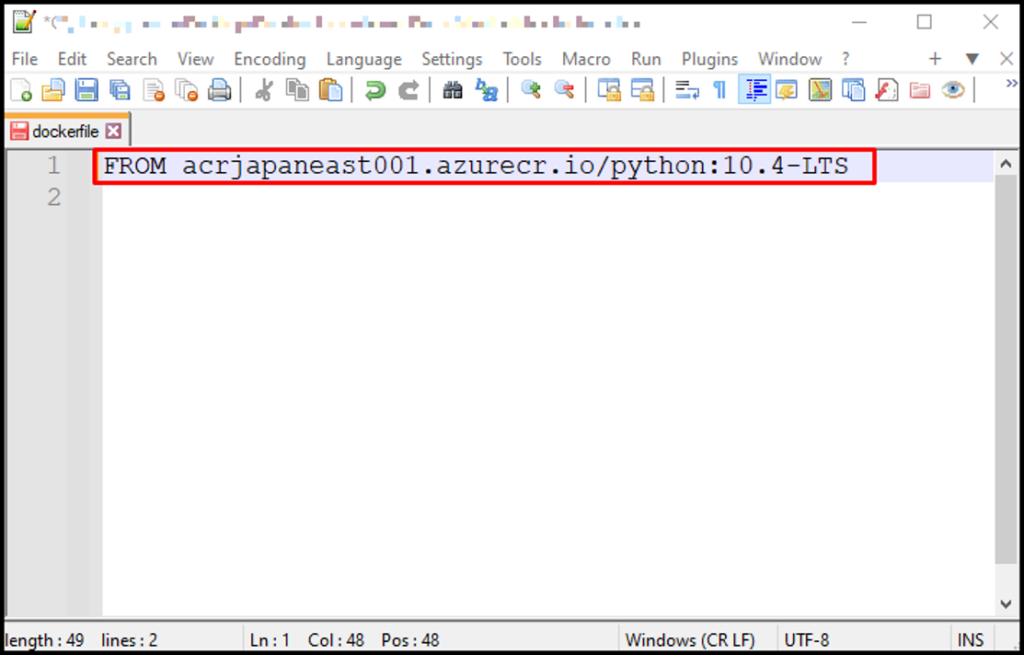
Task: Click the Close All toolbar icon
Action: (x=187, y=90)
